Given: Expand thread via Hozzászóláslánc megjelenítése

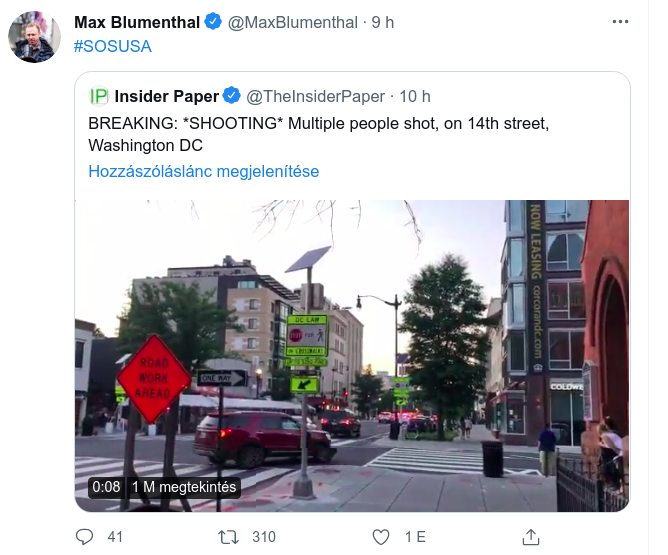Looking at the screenshot, I should point(203,171).
